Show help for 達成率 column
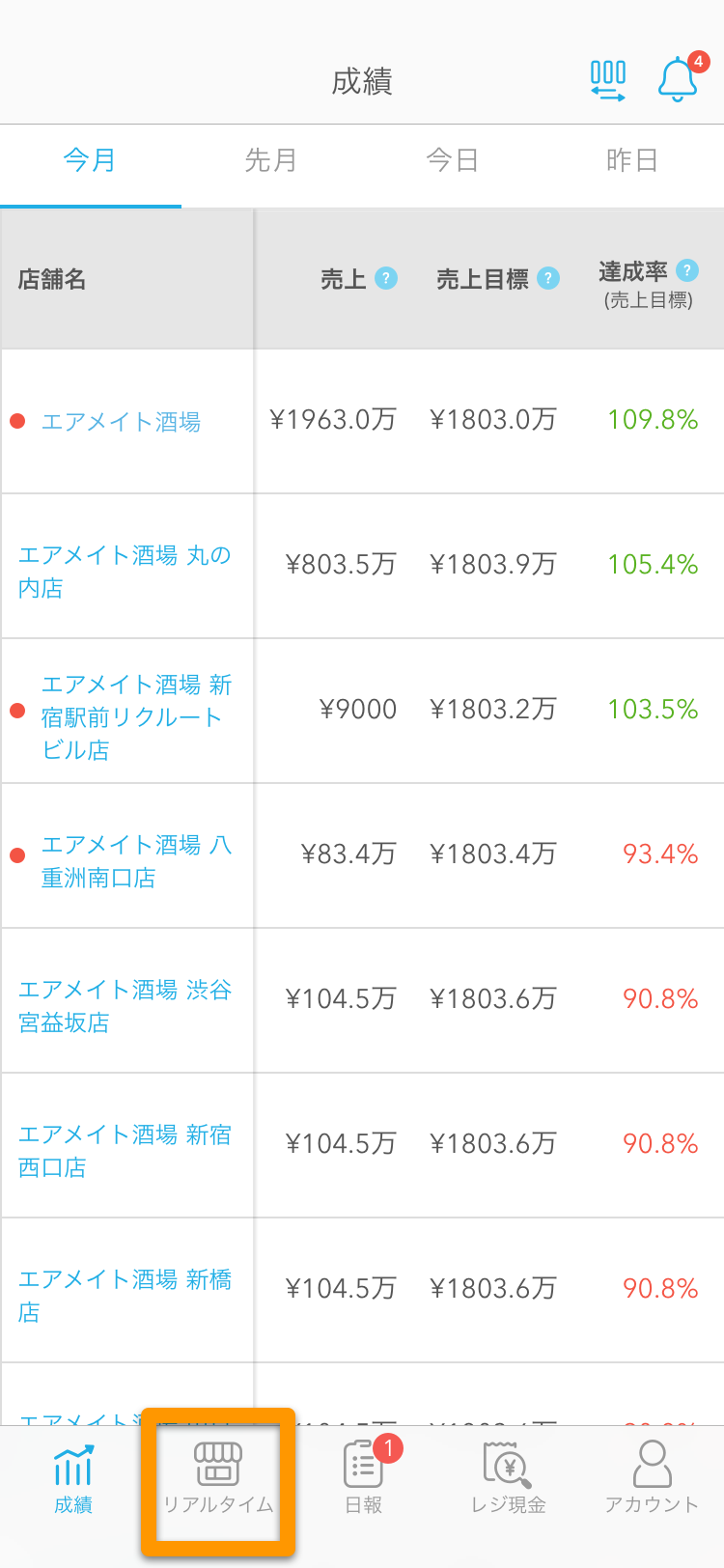The width and height of the screenshot is (724, 1568). (x=687, y=270)
